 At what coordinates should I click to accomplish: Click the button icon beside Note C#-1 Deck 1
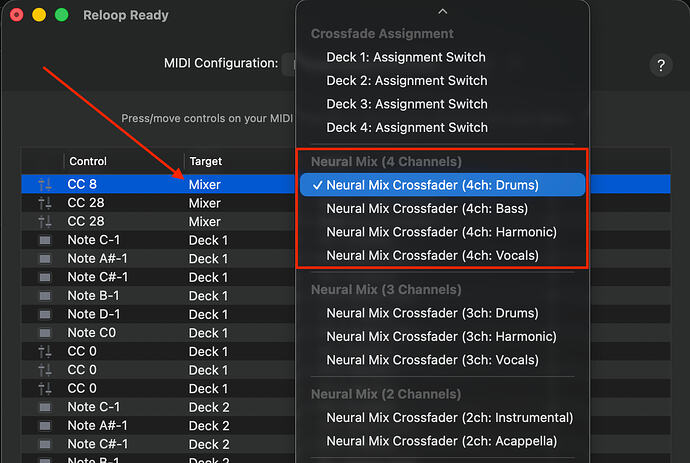coord(44,277)
